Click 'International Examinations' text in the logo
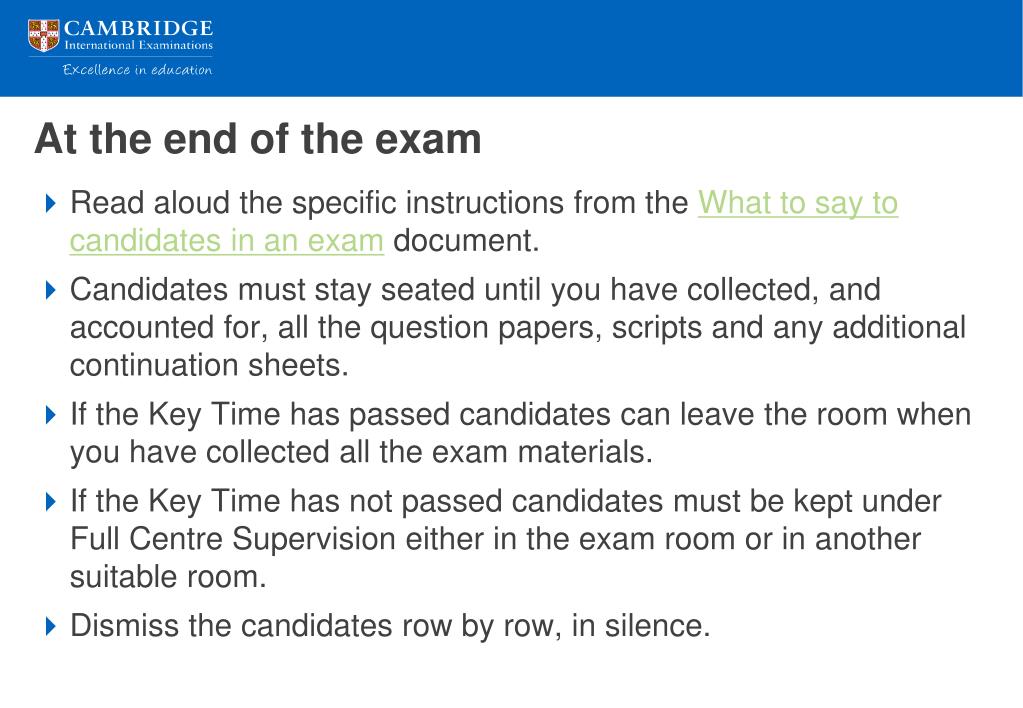 (138, 46)
